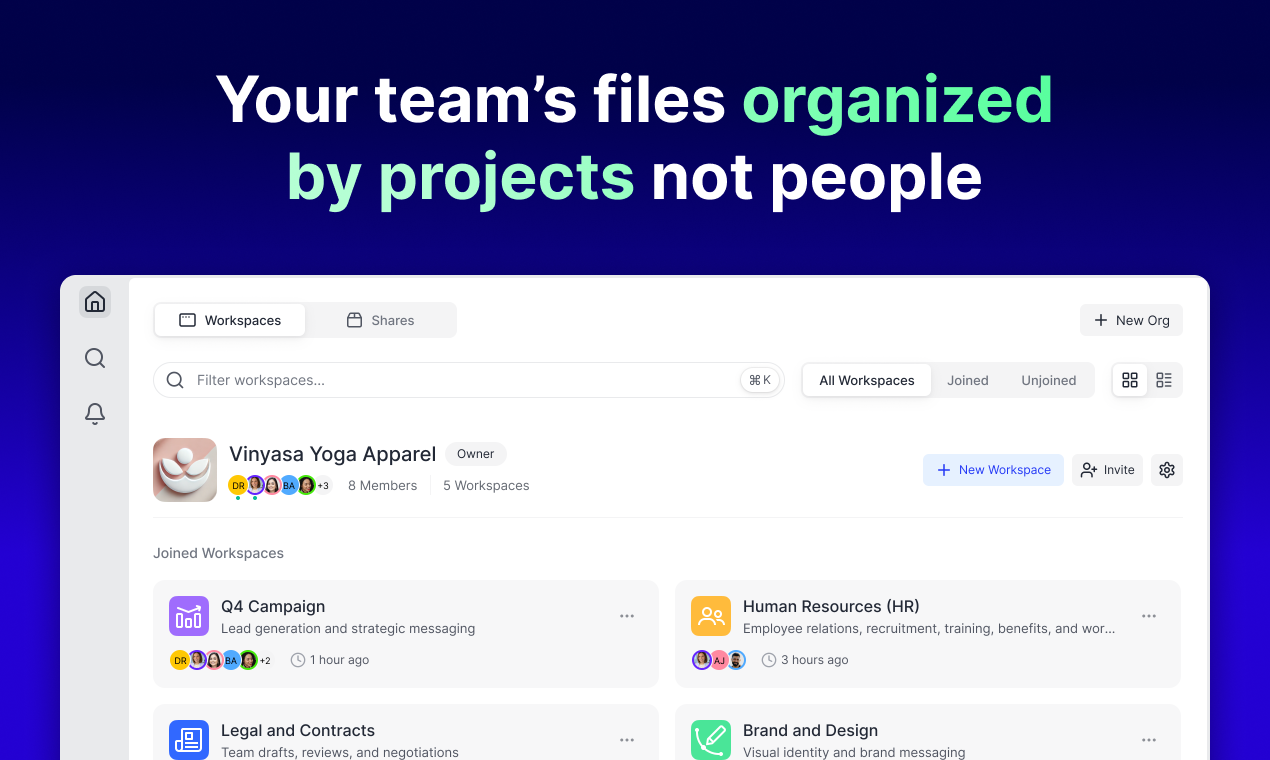Open the Search icon in sidebar
The height and width of the screenshot is (760, 1270).
pos(95,358)
